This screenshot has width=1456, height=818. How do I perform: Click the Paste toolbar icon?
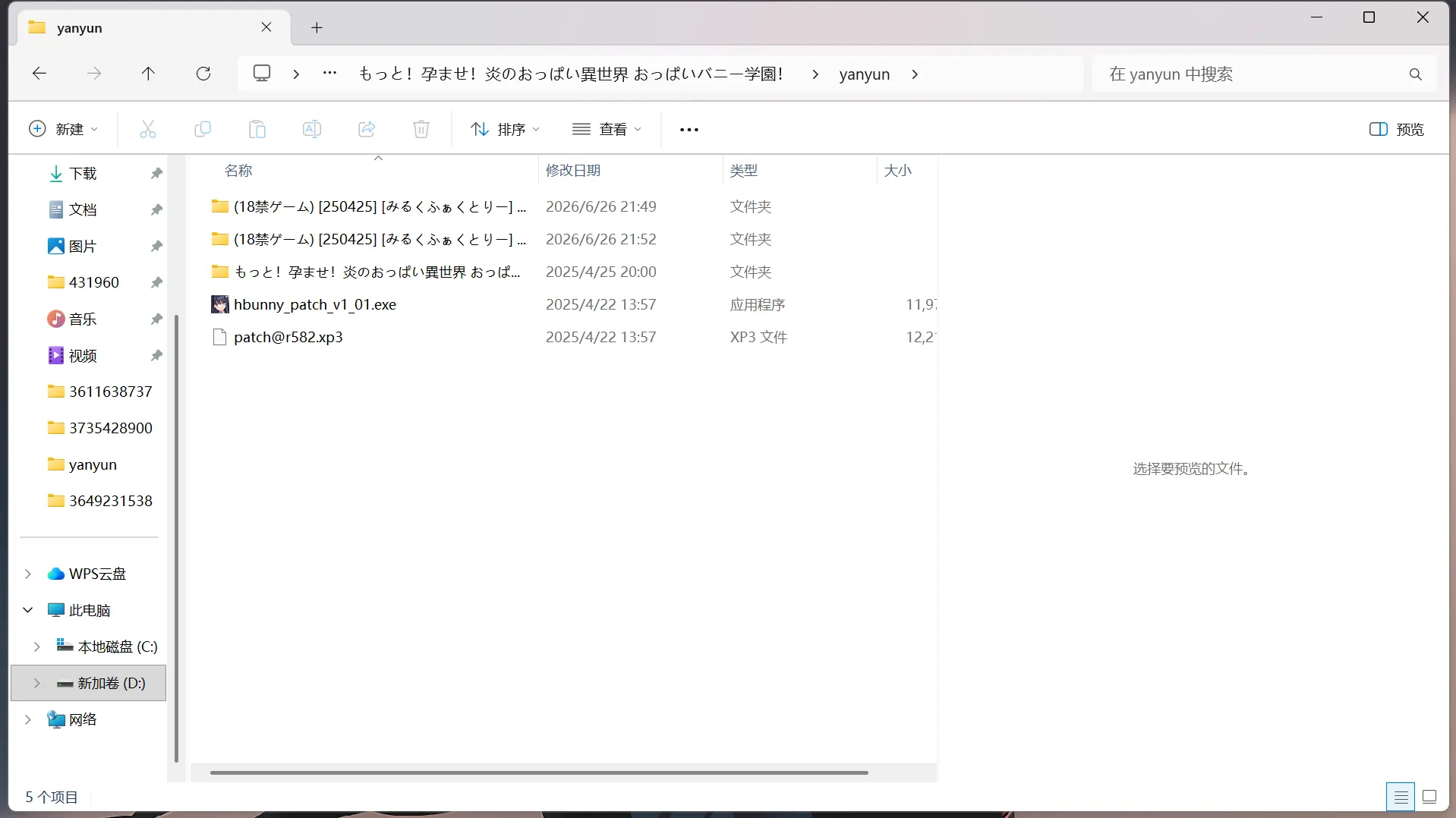(257, 130)
